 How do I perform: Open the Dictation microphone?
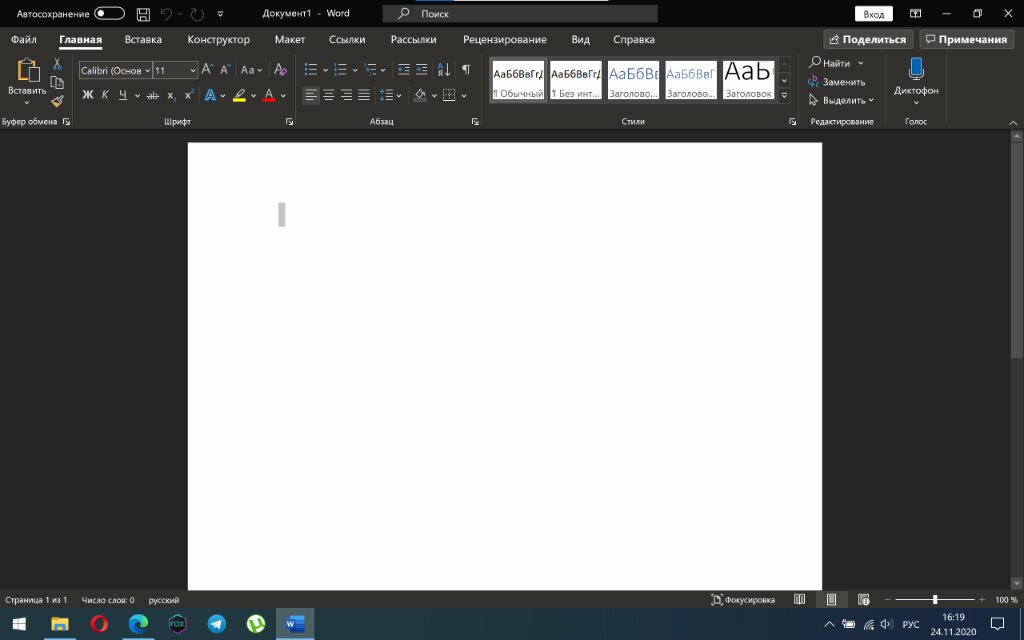(916, 69)
